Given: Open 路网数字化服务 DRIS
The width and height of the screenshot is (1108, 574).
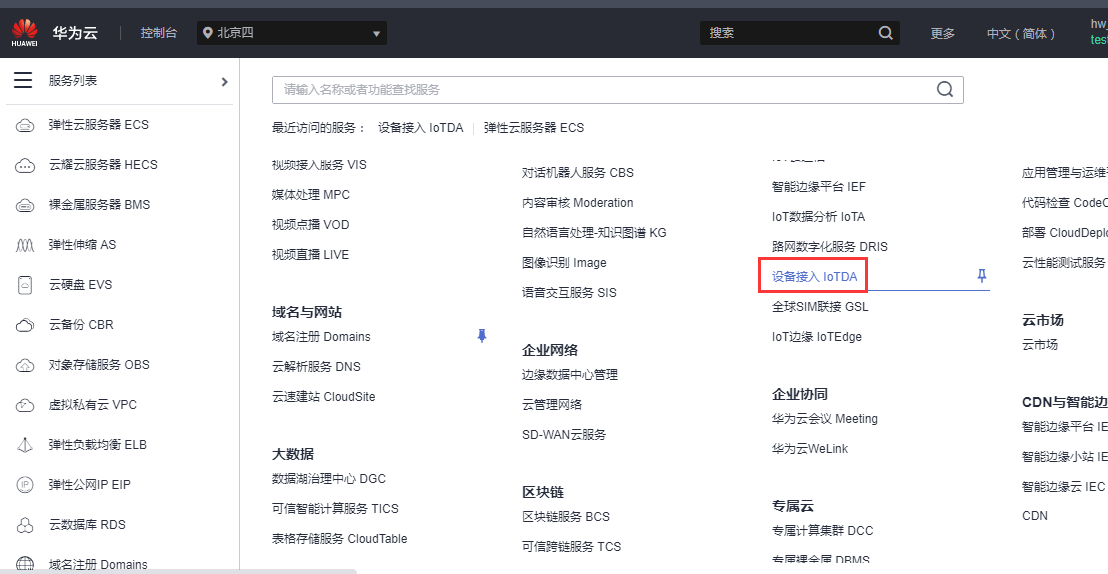Looking at the screenshot, I should pyautogui.click(x=830, y=247).
